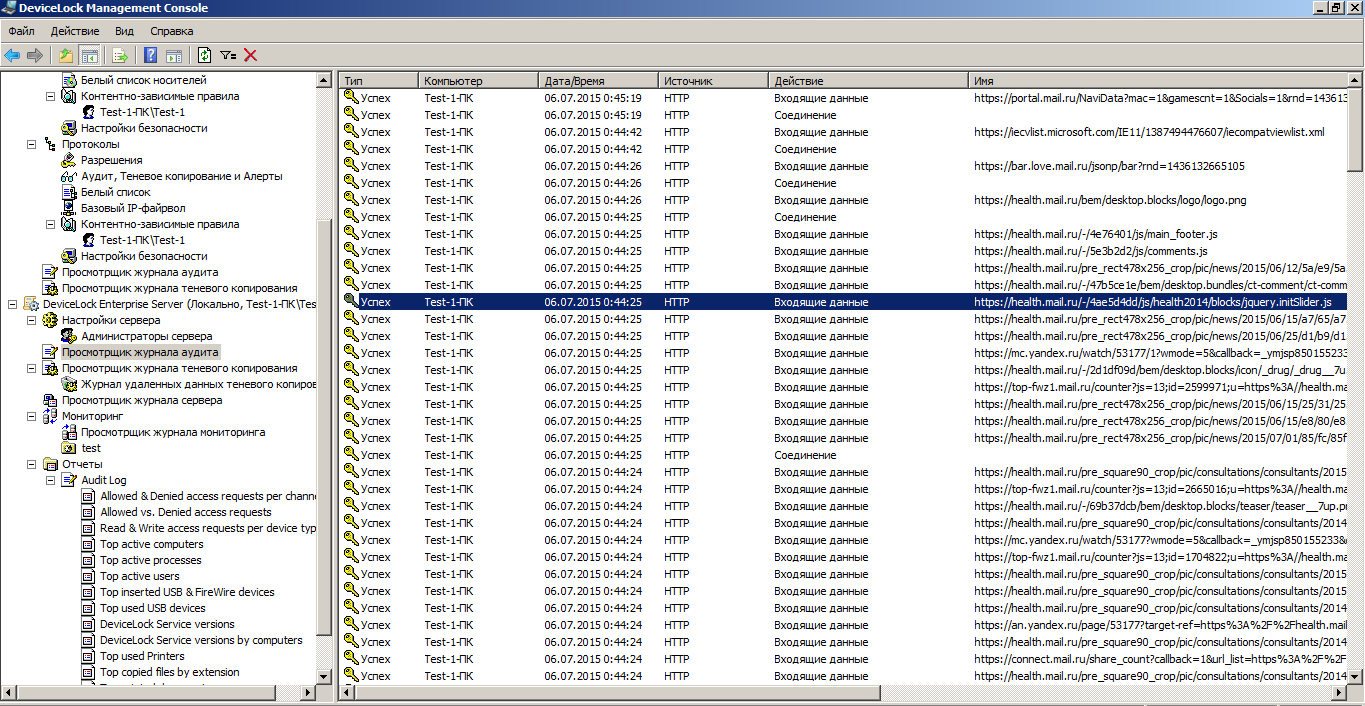Toggle the action pane toolbar icon
Viewport: 1365px width, 706px height.
click(x=174, y=55)
